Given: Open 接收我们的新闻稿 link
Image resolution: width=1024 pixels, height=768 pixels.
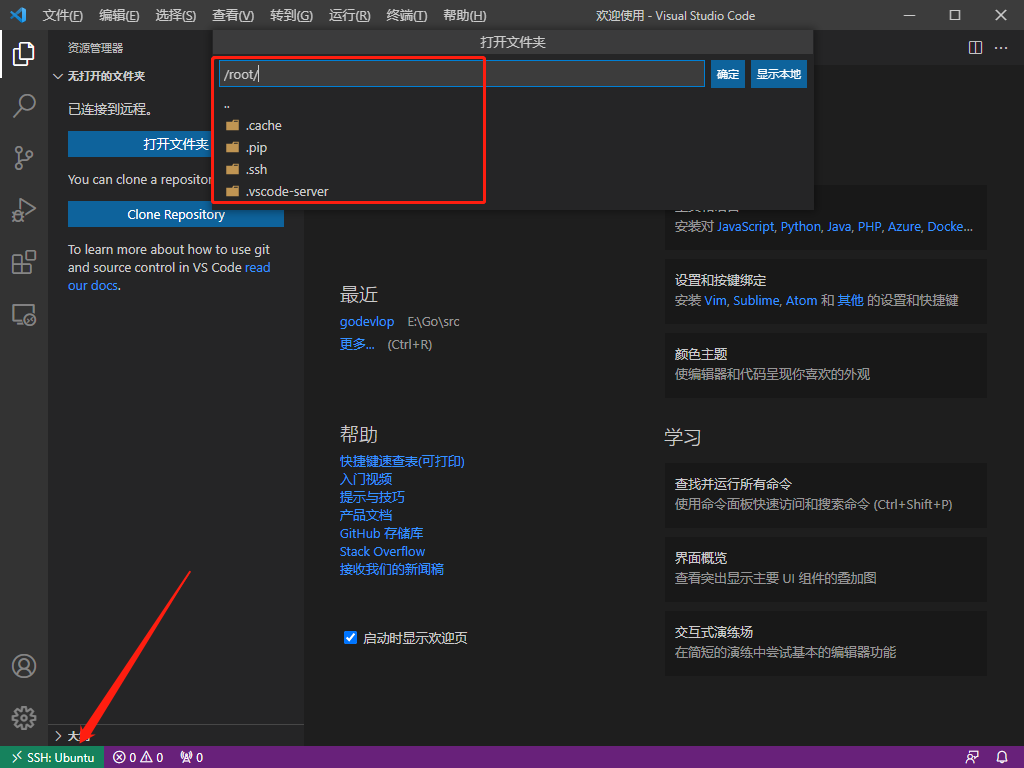Looking at the screenshot, I should pyautogui.click(x=392, y=569).
